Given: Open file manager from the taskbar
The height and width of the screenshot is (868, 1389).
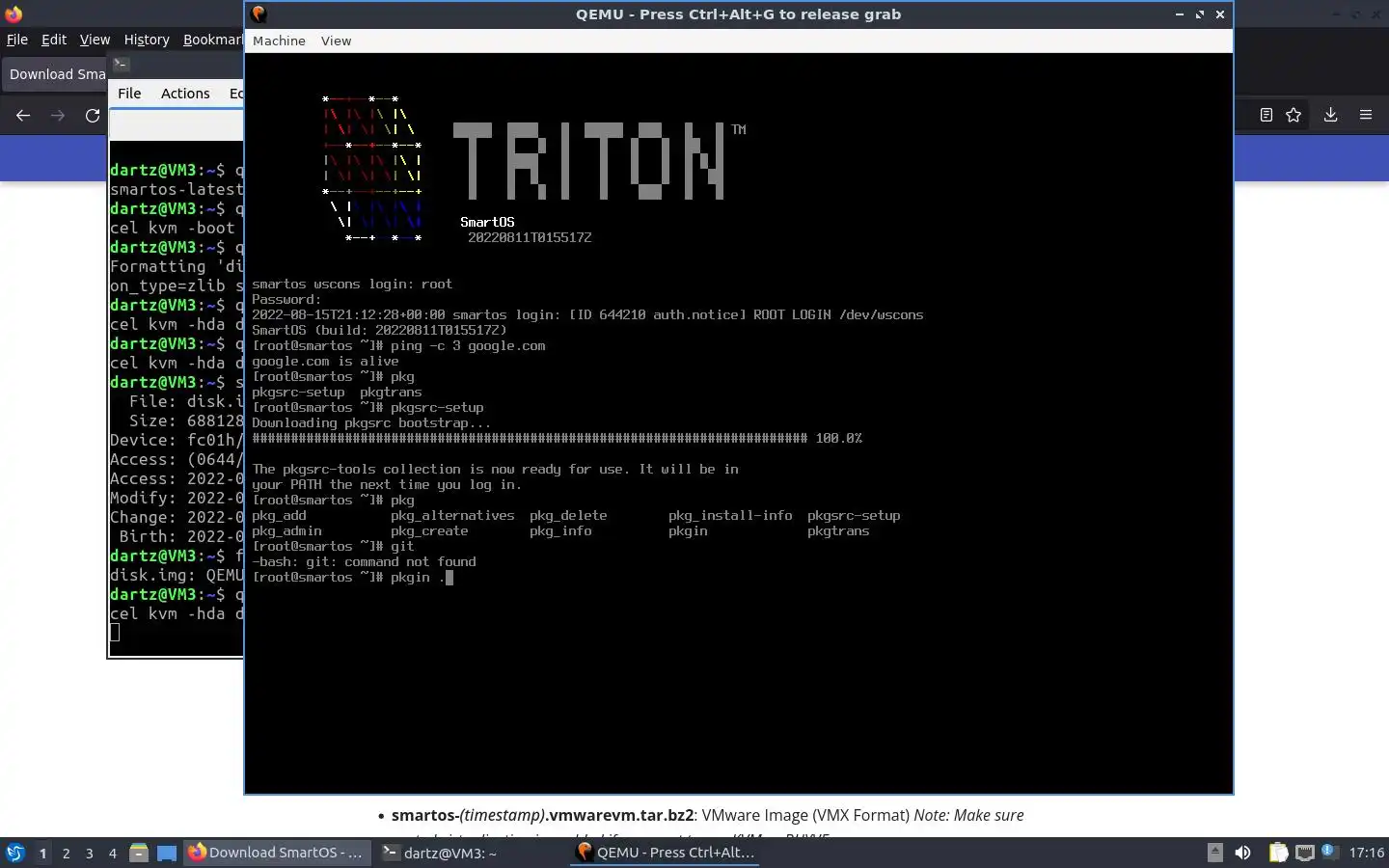Looking at the screenshot, I should click(x=139, y=853).
